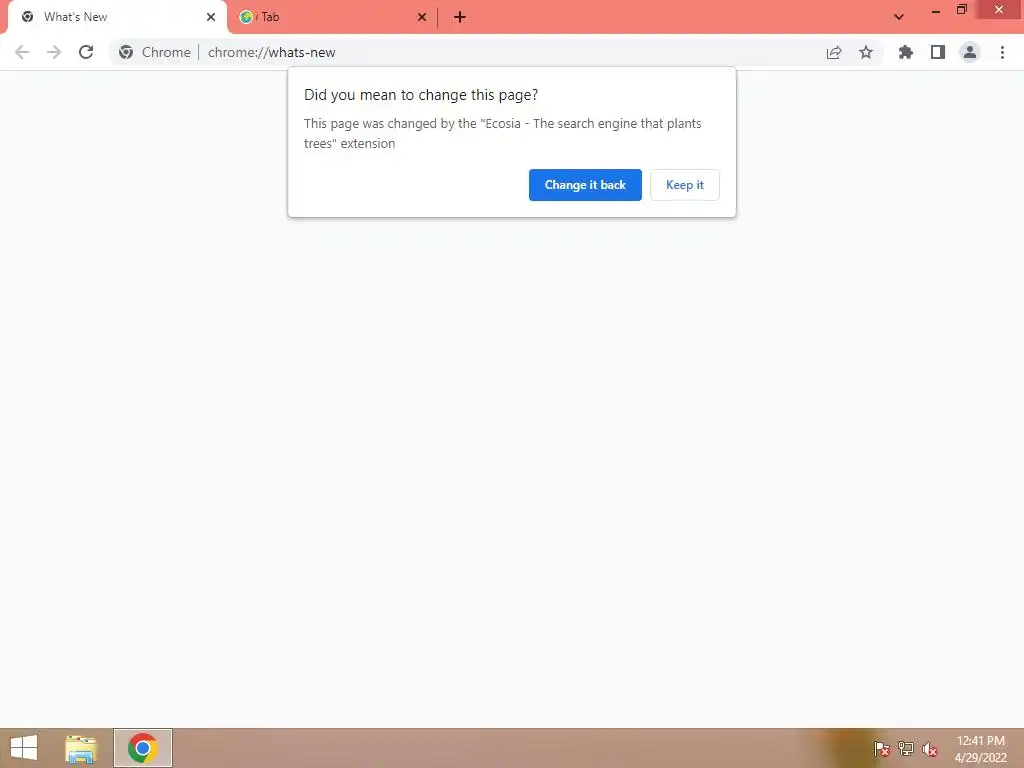Open File Explorer from taskbar
1024x768 pixels.
pyautogui.click(x=81, y=748)
